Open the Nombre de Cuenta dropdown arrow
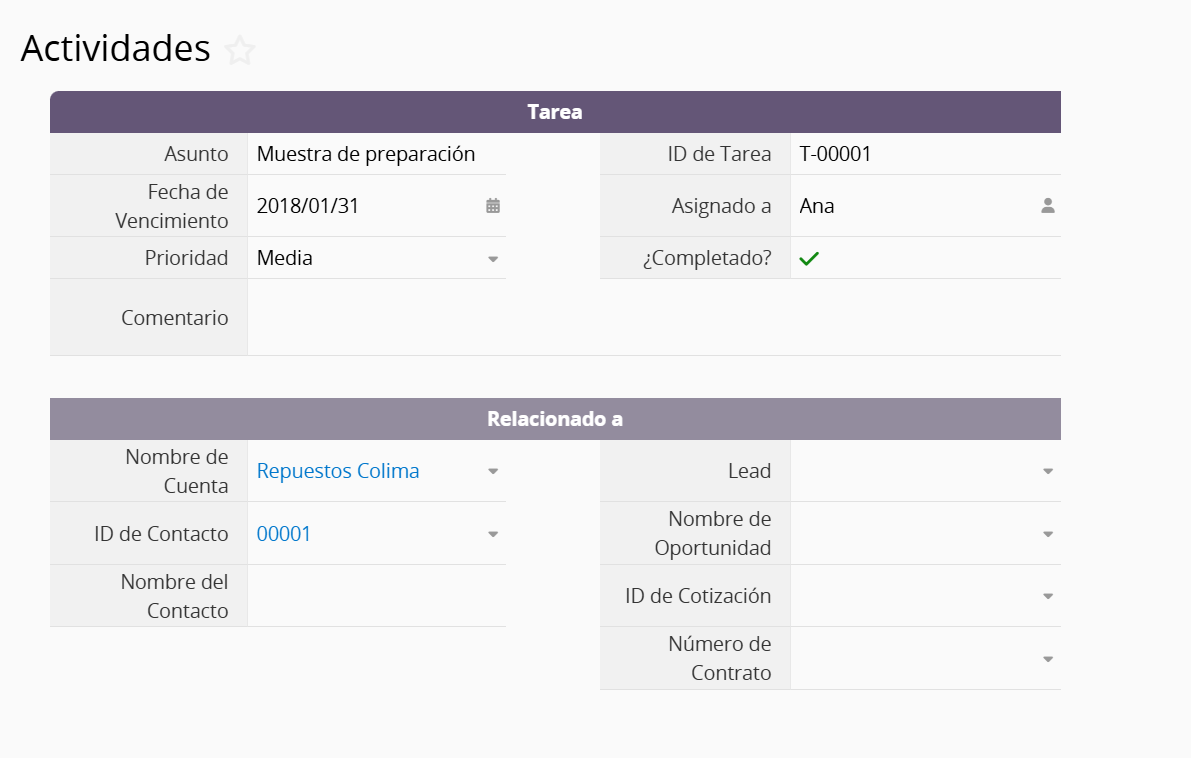 point(493,472)
